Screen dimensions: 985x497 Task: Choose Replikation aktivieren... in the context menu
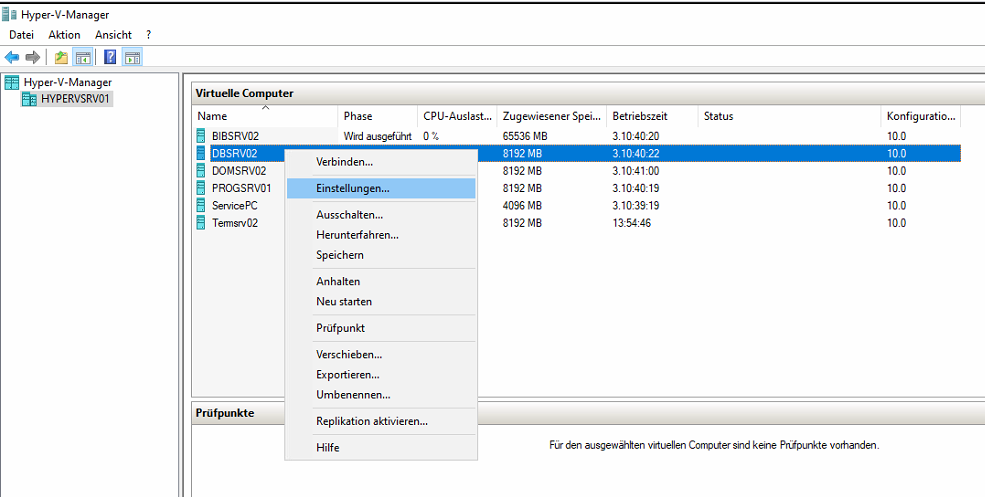381,421
